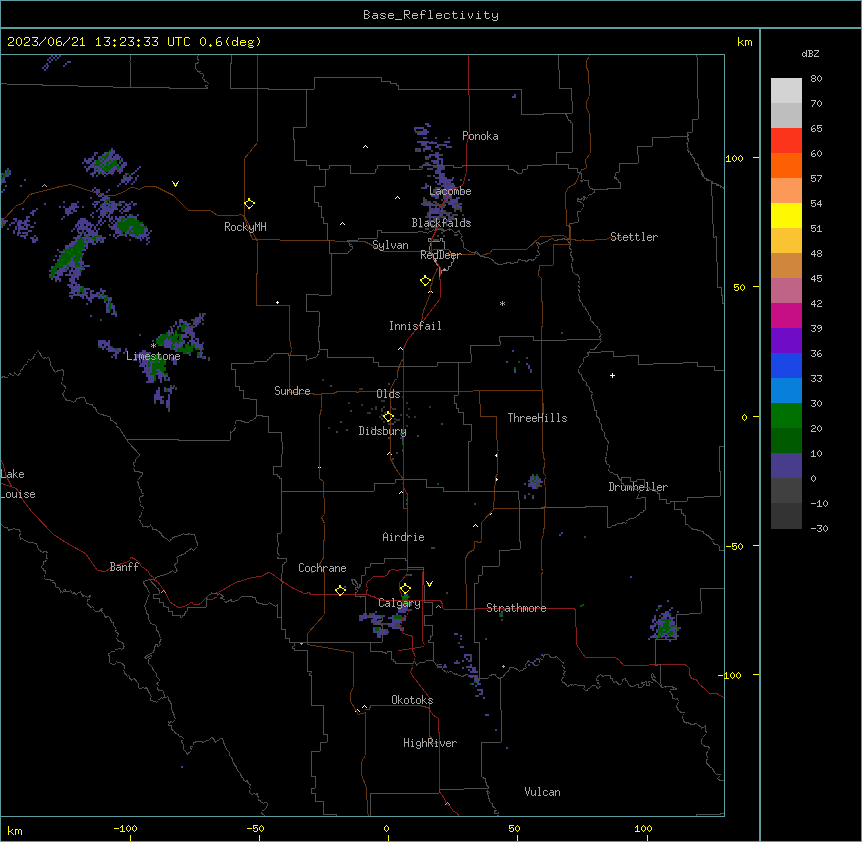This screenshot has width=862, height=842.
Task: Click the Innisfail city label
Action: click(x=415, y=326)
